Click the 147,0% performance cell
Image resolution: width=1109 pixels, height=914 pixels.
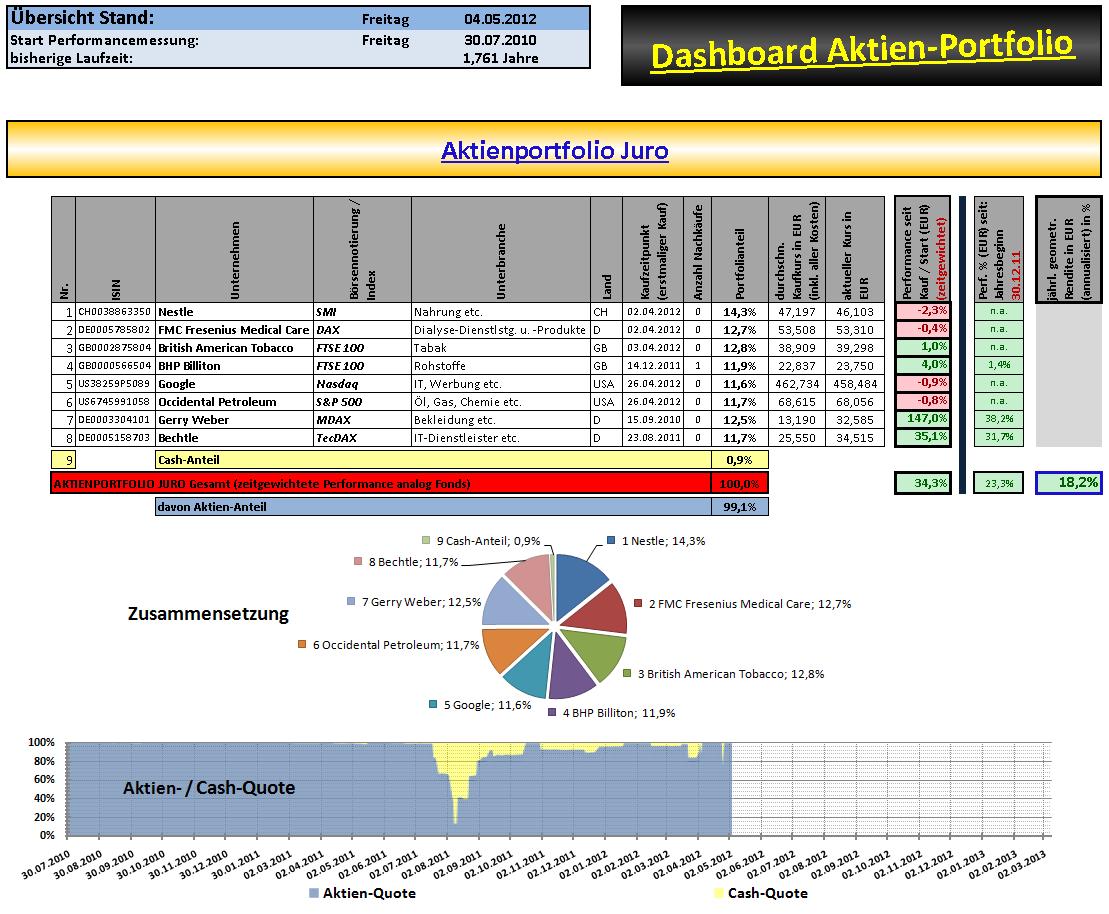(923, 419)
